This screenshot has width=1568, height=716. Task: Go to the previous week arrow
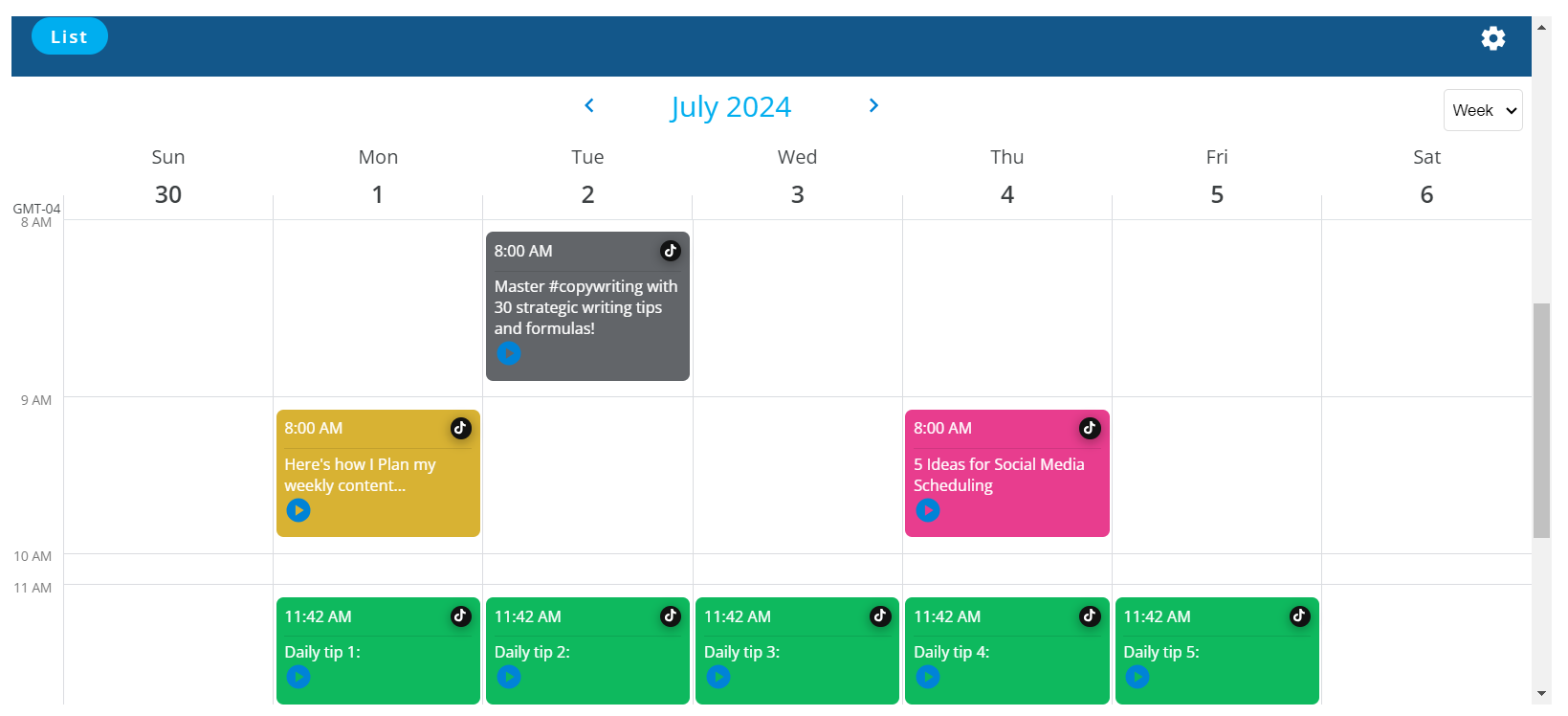[589, 105]
